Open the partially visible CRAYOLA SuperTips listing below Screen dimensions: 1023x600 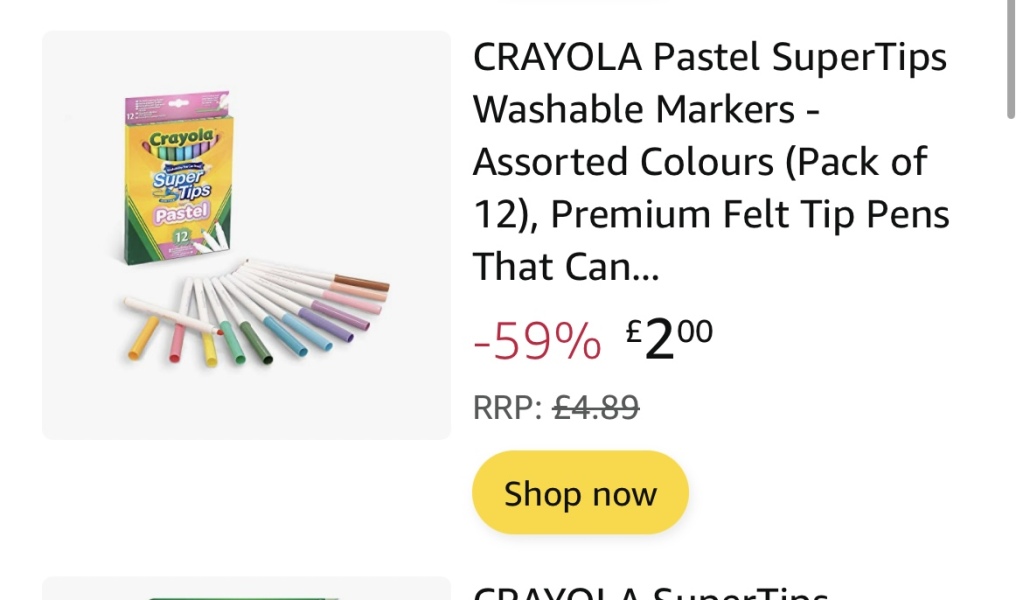click(650, 592)
